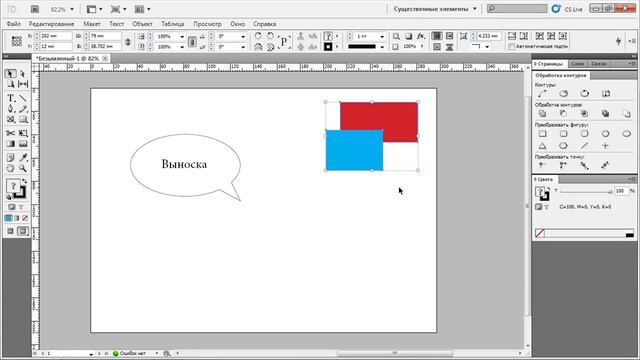This screenshot has height=360, width=640.
Task: Open the stroke weight 1 pt dropdown
Action: (382, 36)
